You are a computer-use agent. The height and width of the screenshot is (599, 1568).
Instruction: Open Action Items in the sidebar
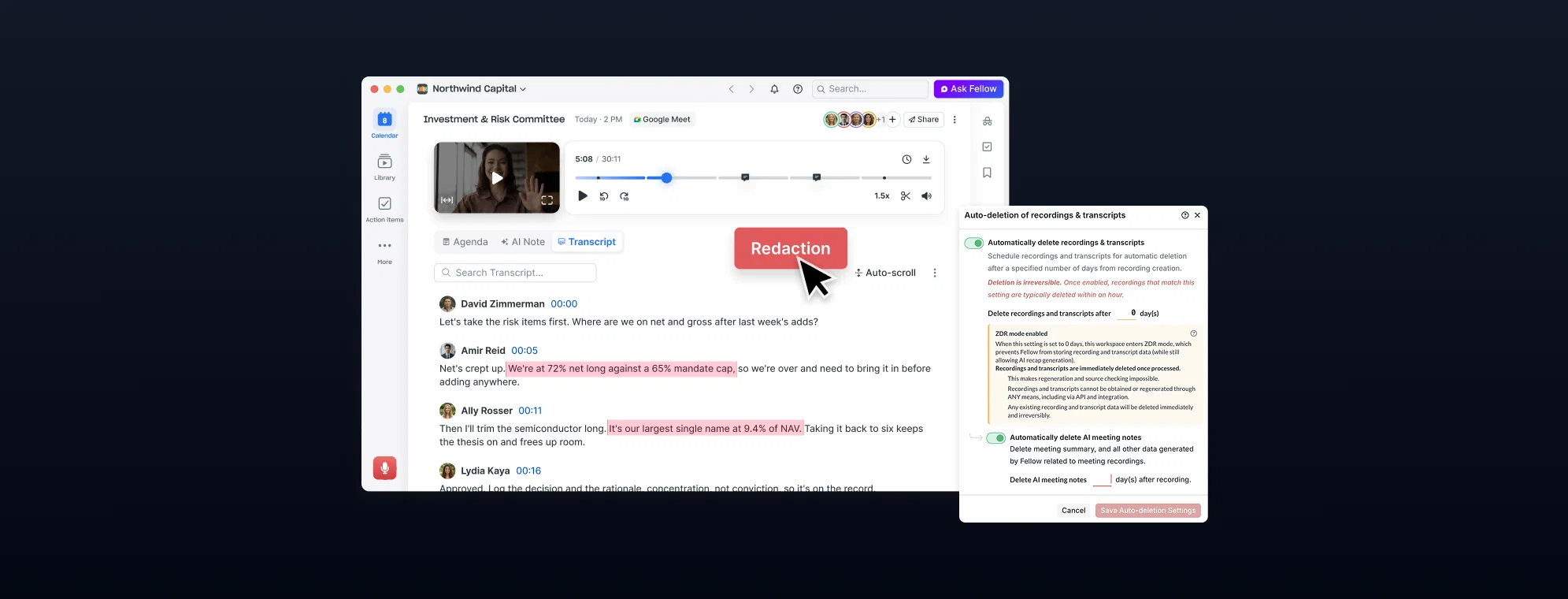(384, 209)
